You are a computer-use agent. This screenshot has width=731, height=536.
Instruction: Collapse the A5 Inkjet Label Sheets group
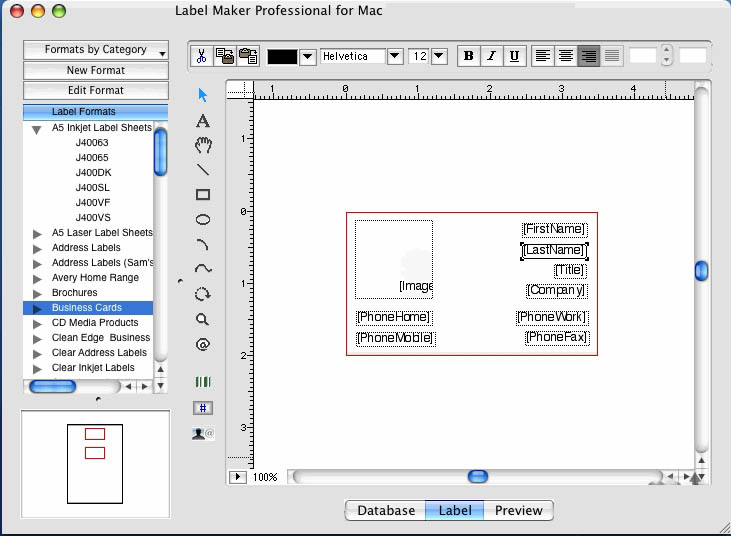click(x=36, y=130)
